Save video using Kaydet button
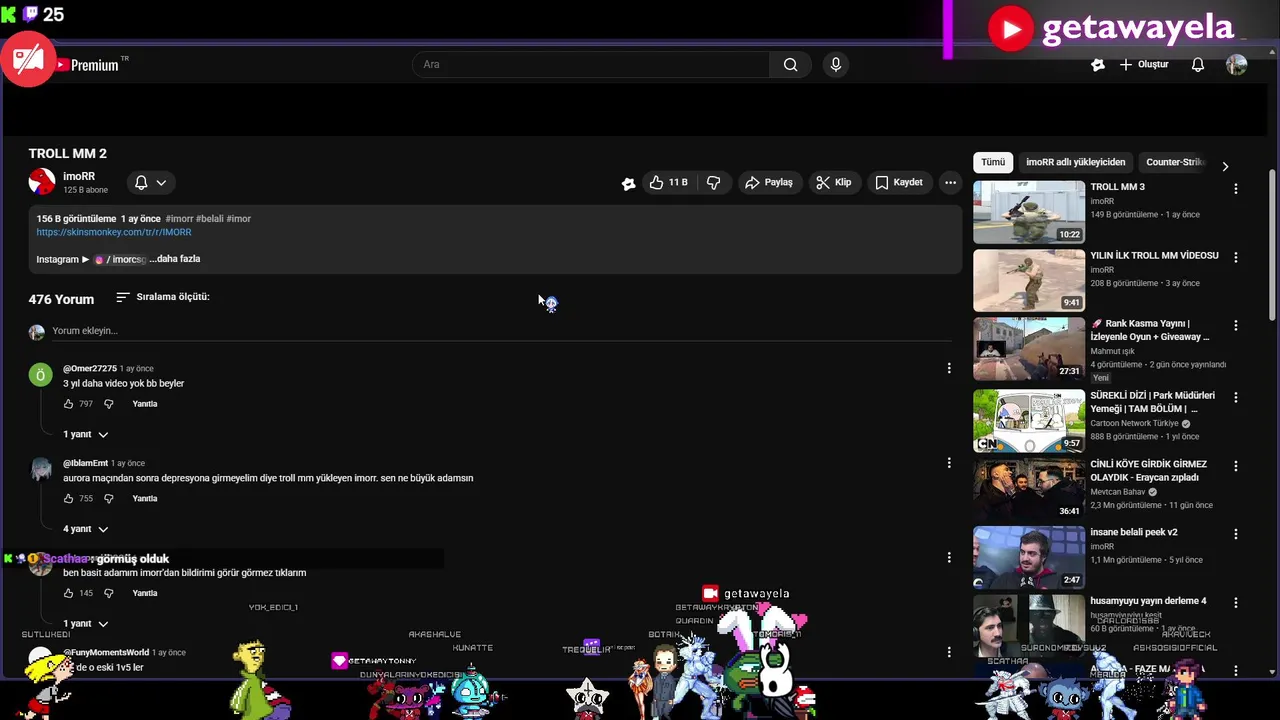Image resolution: width=1280 pixels, height=720 pixels. click(x=898, y=182)
